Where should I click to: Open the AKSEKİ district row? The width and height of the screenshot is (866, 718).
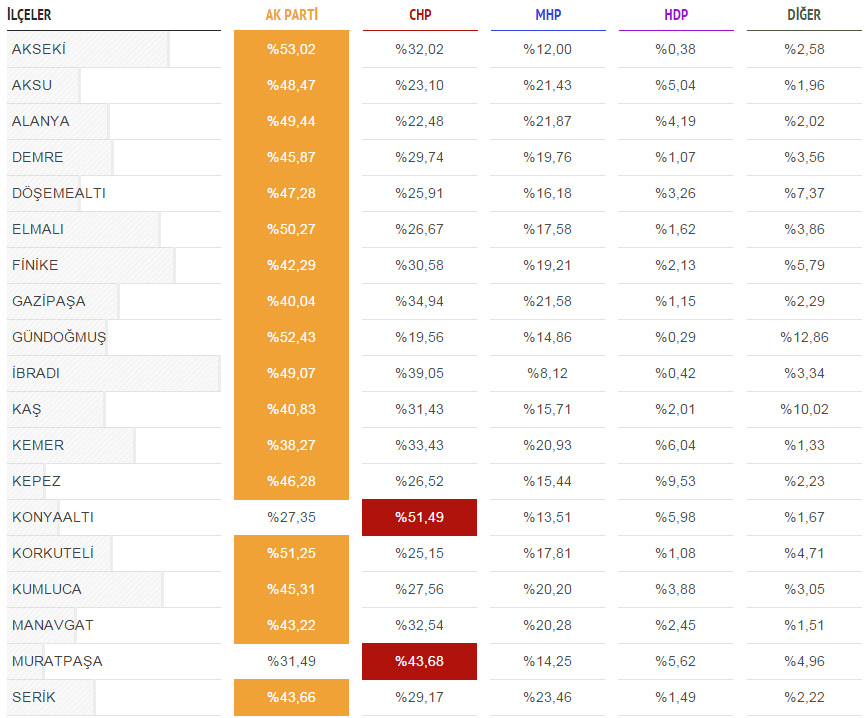(434, 49)
